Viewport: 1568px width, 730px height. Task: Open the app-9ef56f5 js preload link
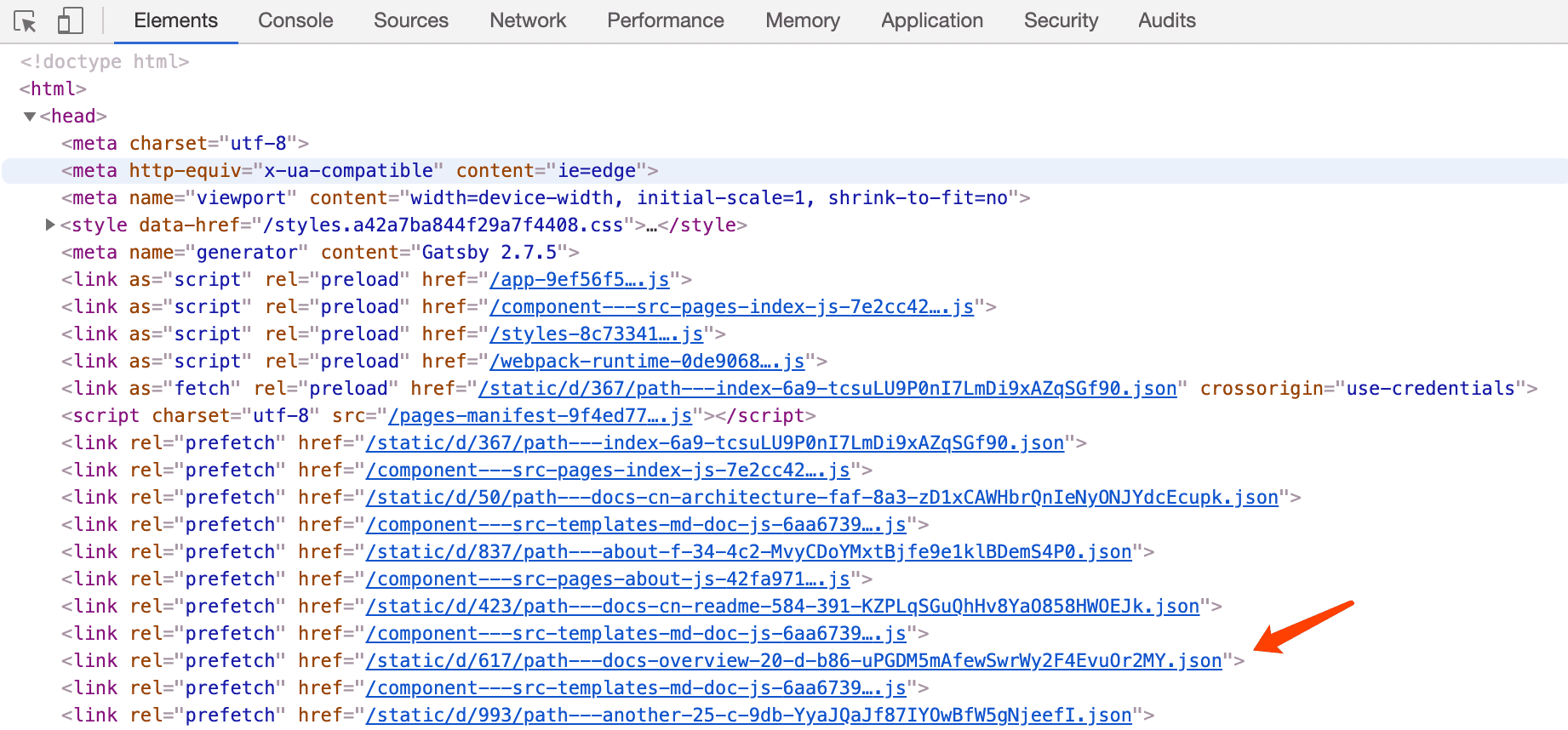[579, 280]
